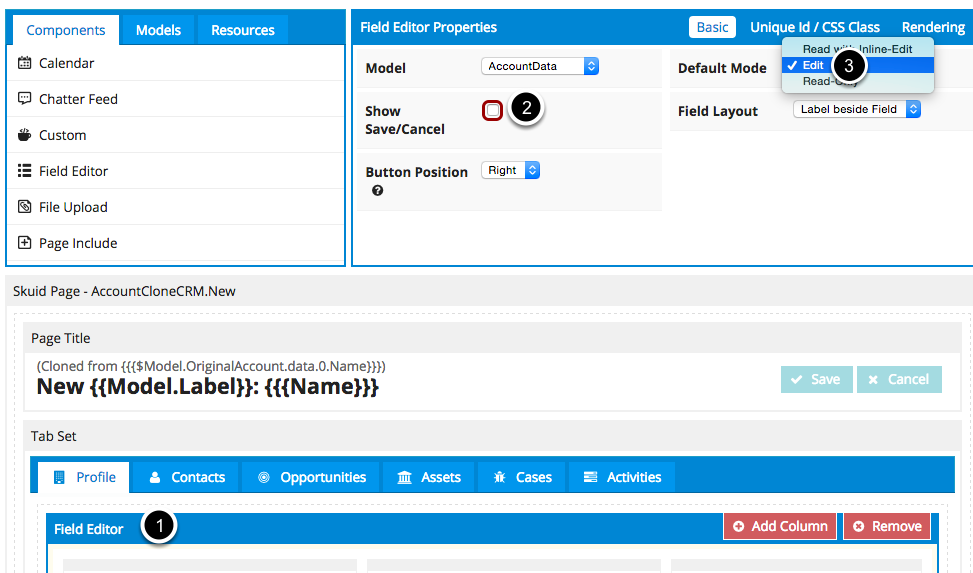The image size is (973, 573).
Task: Click the Calendar component icon
Action: 25,63
